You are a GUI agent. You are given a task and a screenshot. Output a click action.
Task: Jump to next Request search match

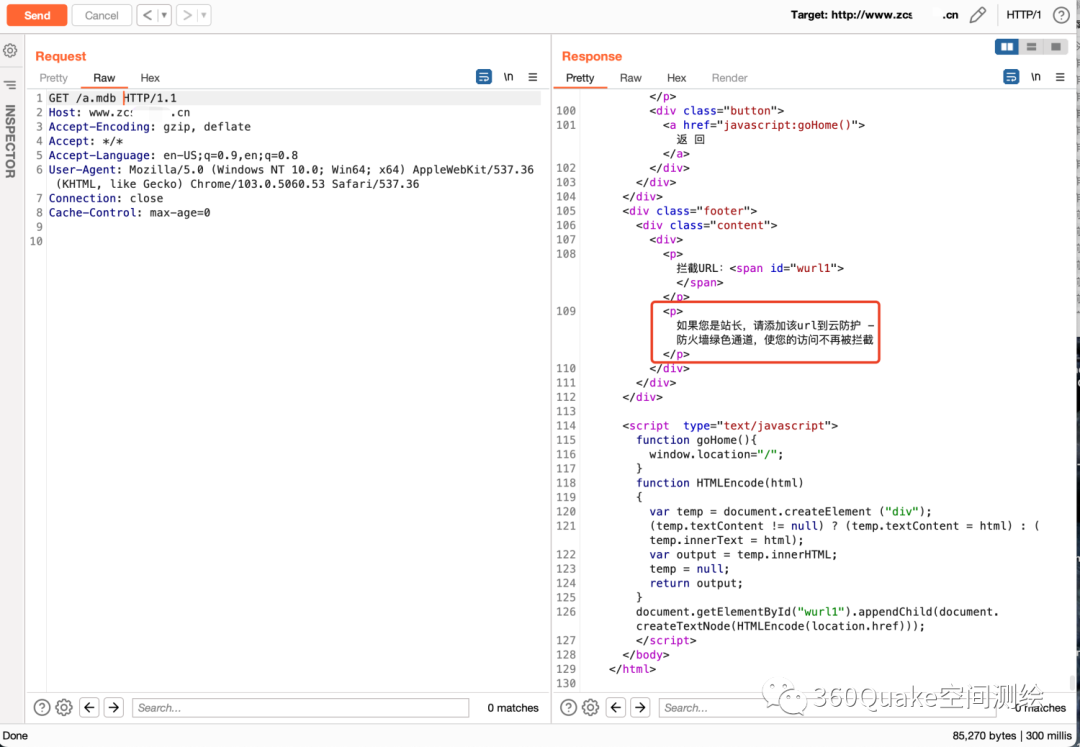[x=114, y=707]
